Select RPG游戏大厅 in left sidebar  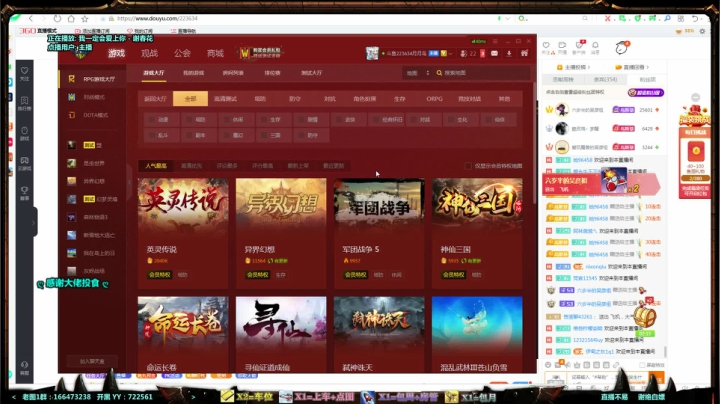coord(92,79)
